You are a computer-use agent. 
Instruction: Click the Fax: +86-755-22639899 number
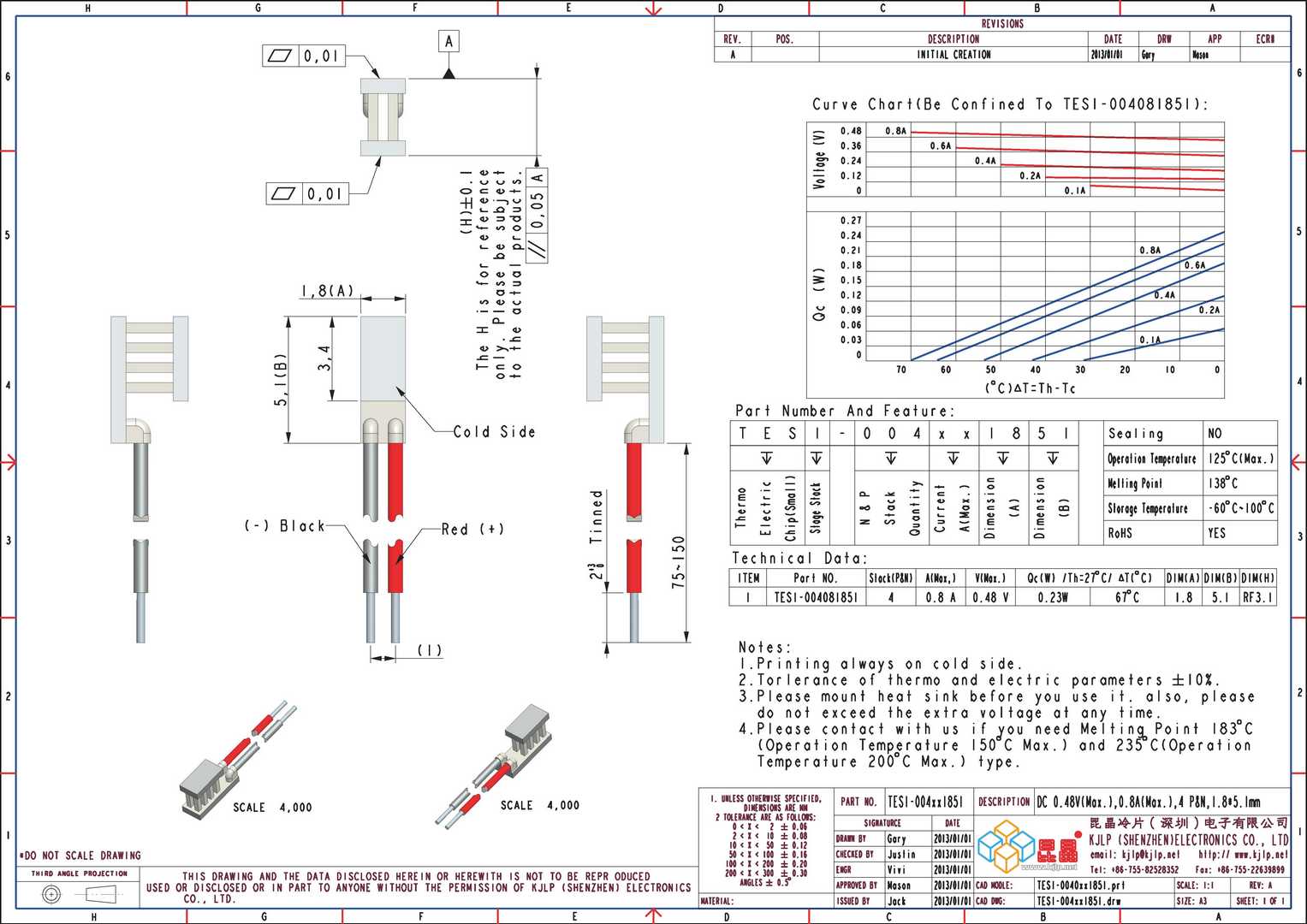point(1239,869)
